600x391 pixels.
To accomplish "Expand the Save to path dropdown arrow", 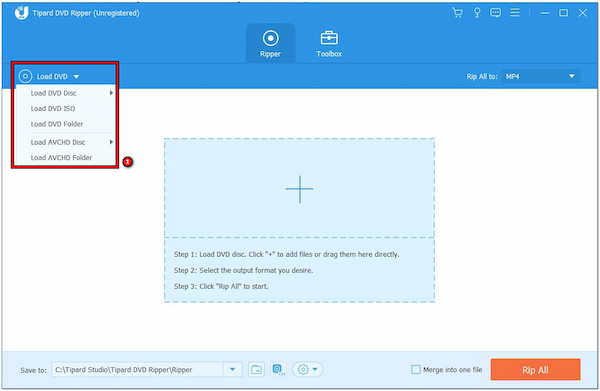I will click(232, 370).
